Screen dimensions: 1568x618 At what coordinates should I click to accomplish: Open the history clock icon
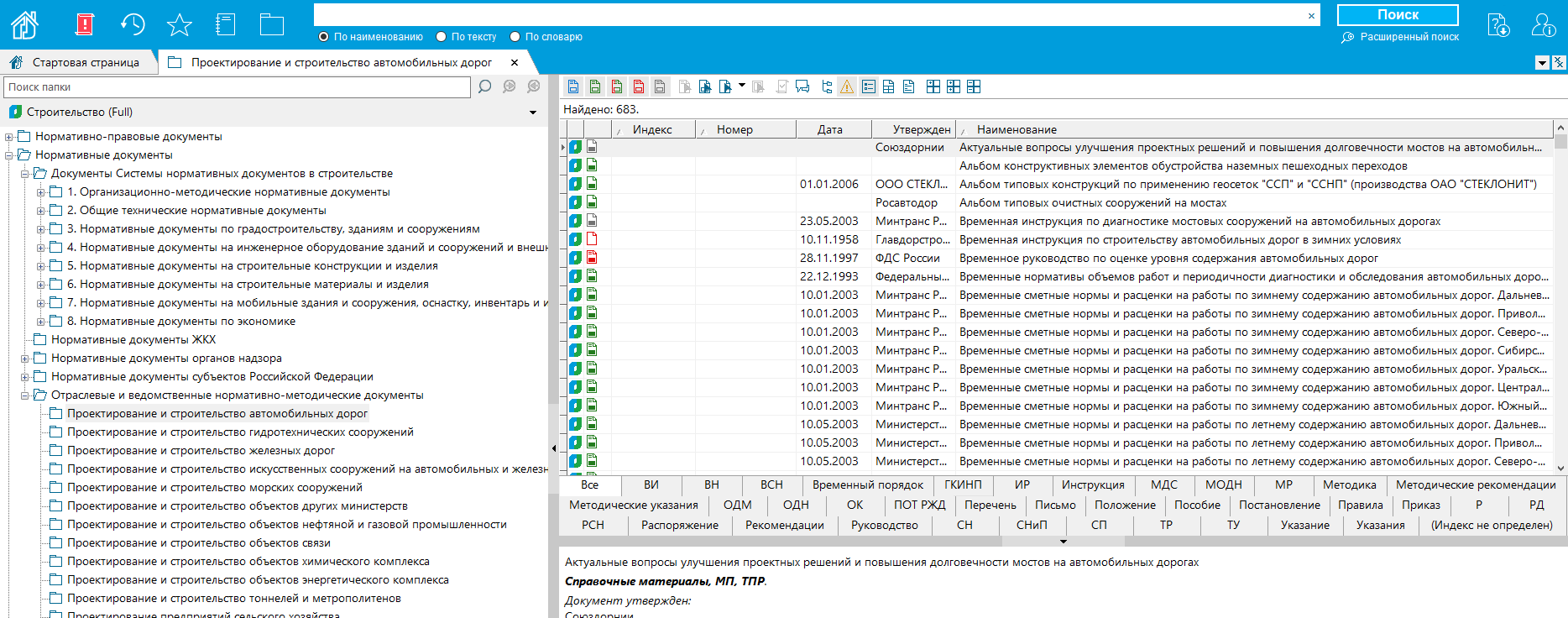(x=133, y=24)
